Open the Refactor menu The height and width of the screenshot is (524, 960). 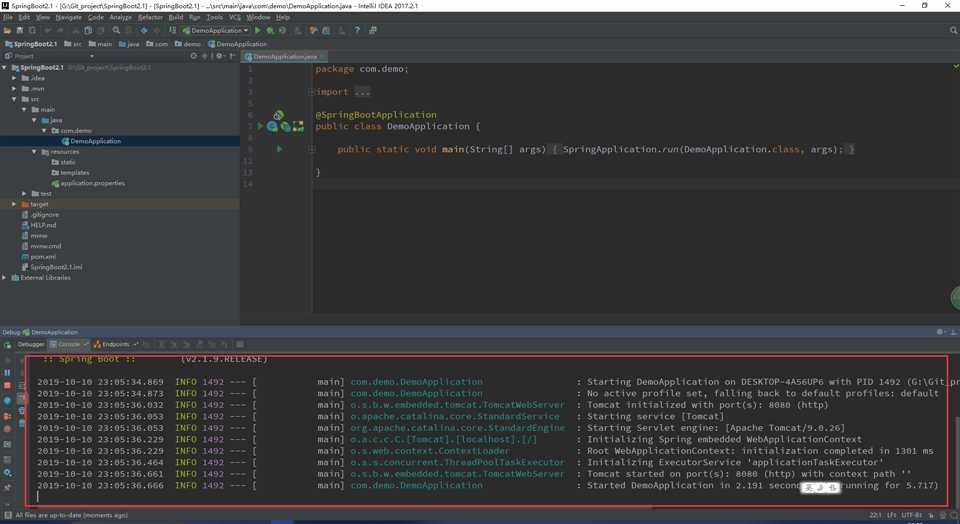[150, 17]
